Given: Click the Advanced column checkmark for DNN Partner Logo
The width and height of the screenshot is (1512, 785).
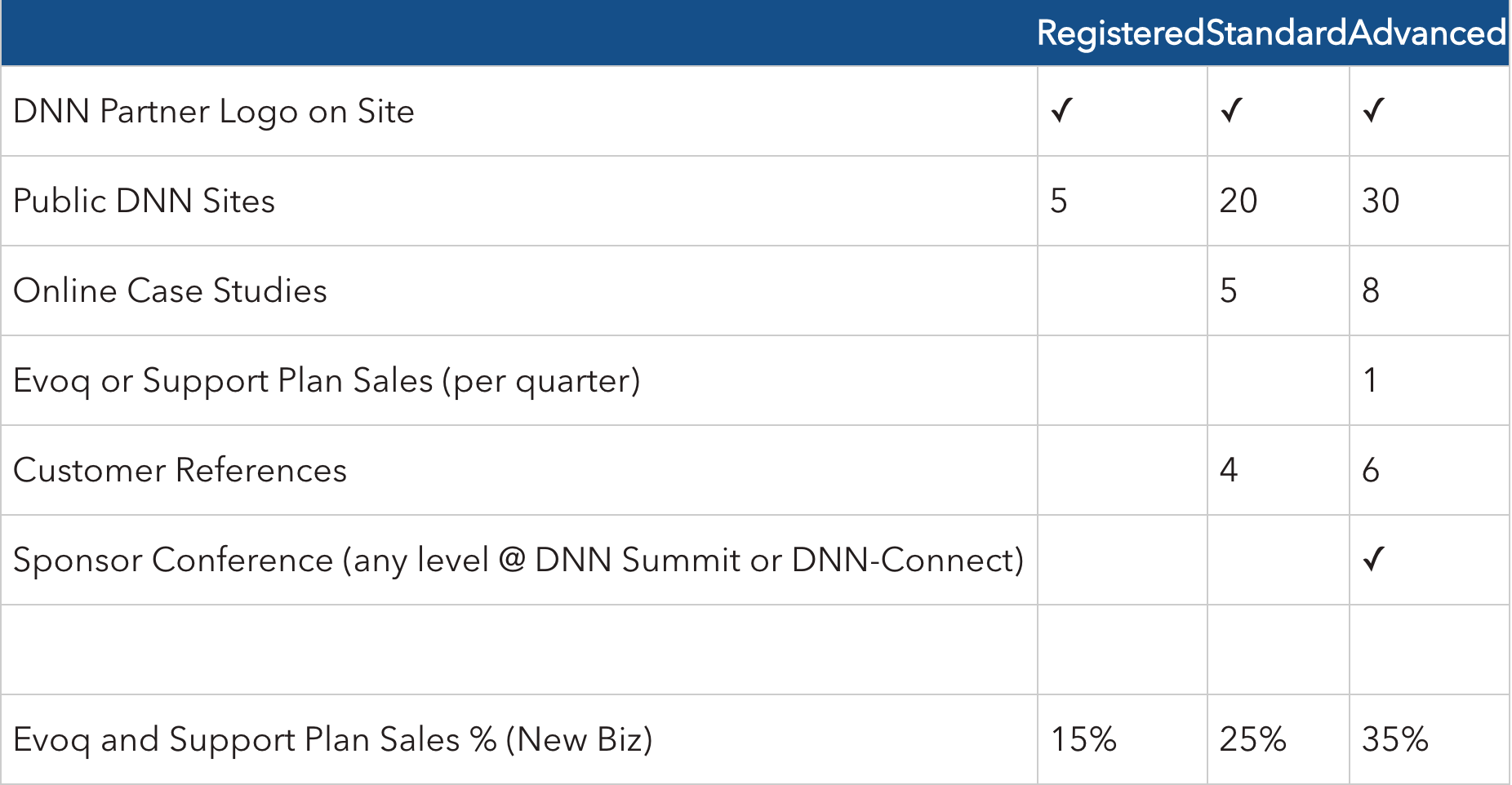Looking at the screenshot, I should 1373,110.
